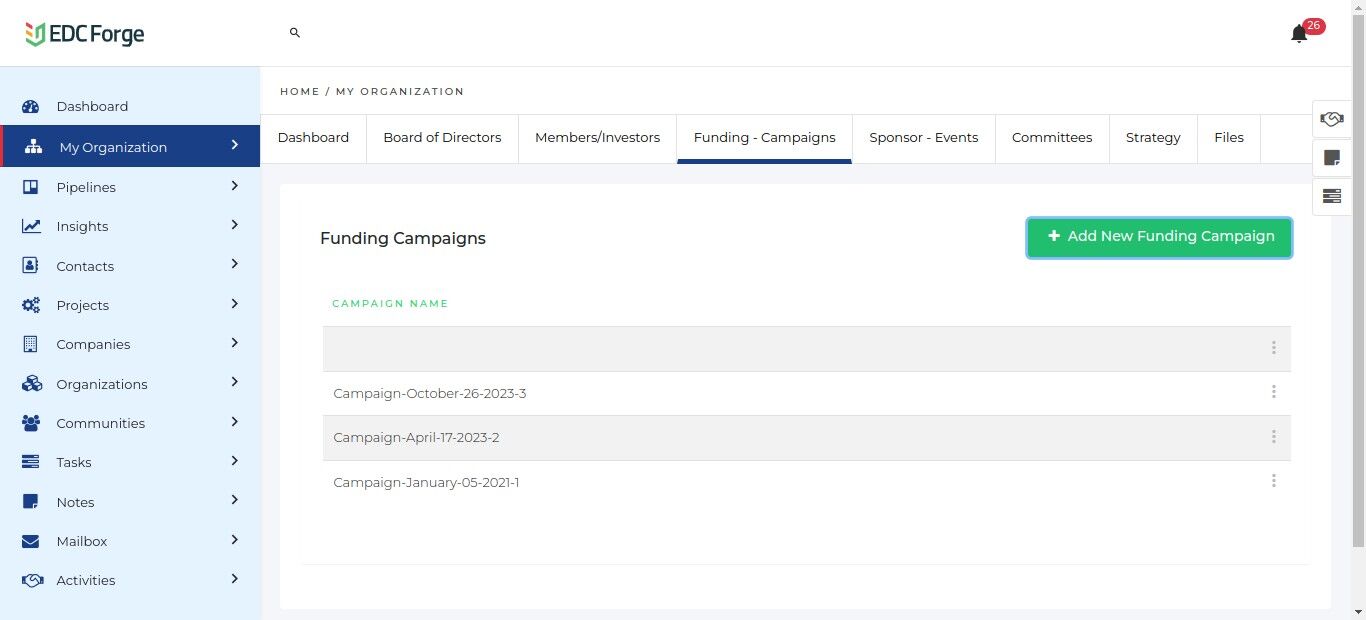1366x620 pixels.
Task: Click the HOME breadcrumb link
Action: click(x=299, y=92)
